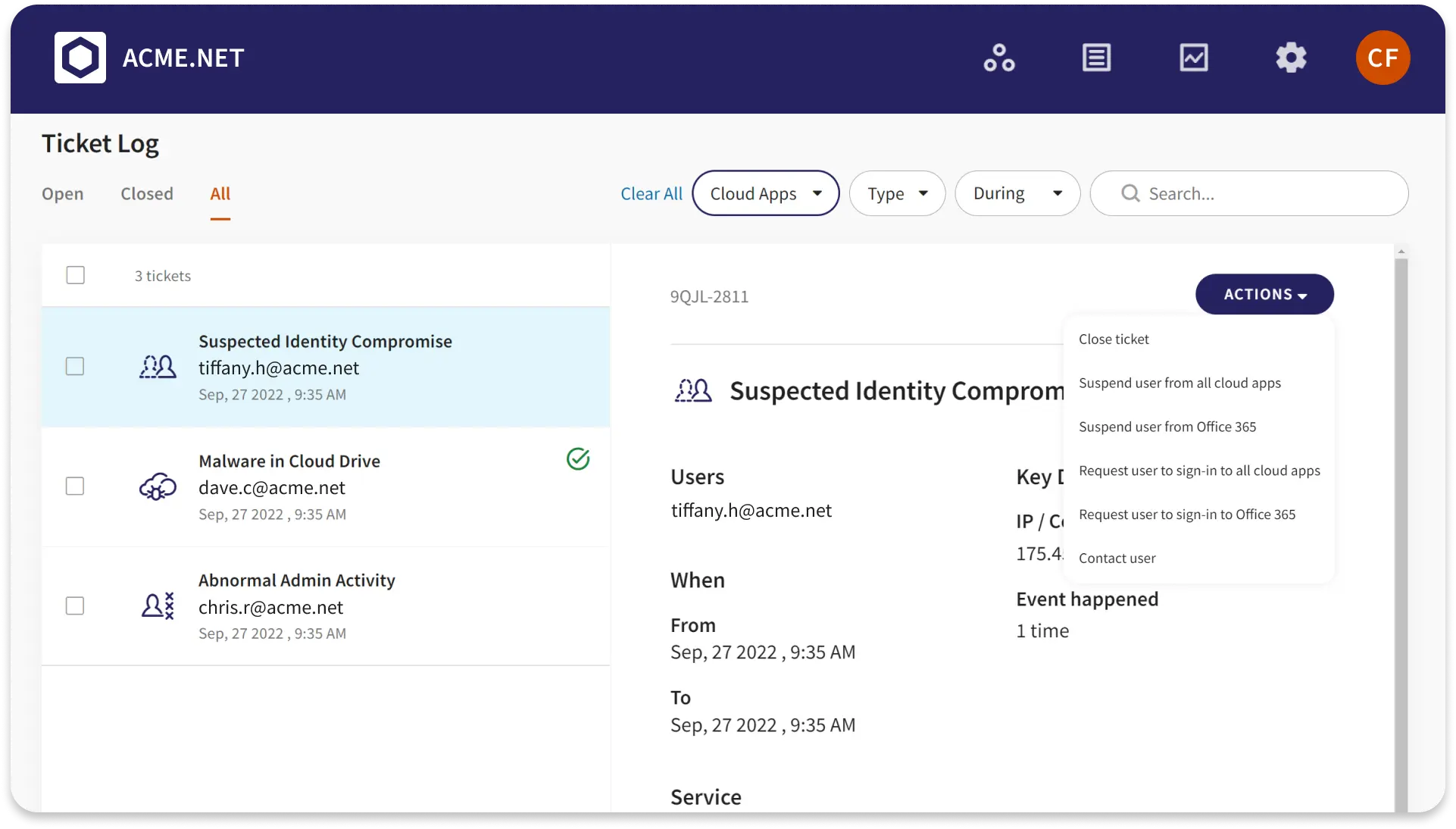
Task: Switch to the All tab
Action: click(220, 193)
